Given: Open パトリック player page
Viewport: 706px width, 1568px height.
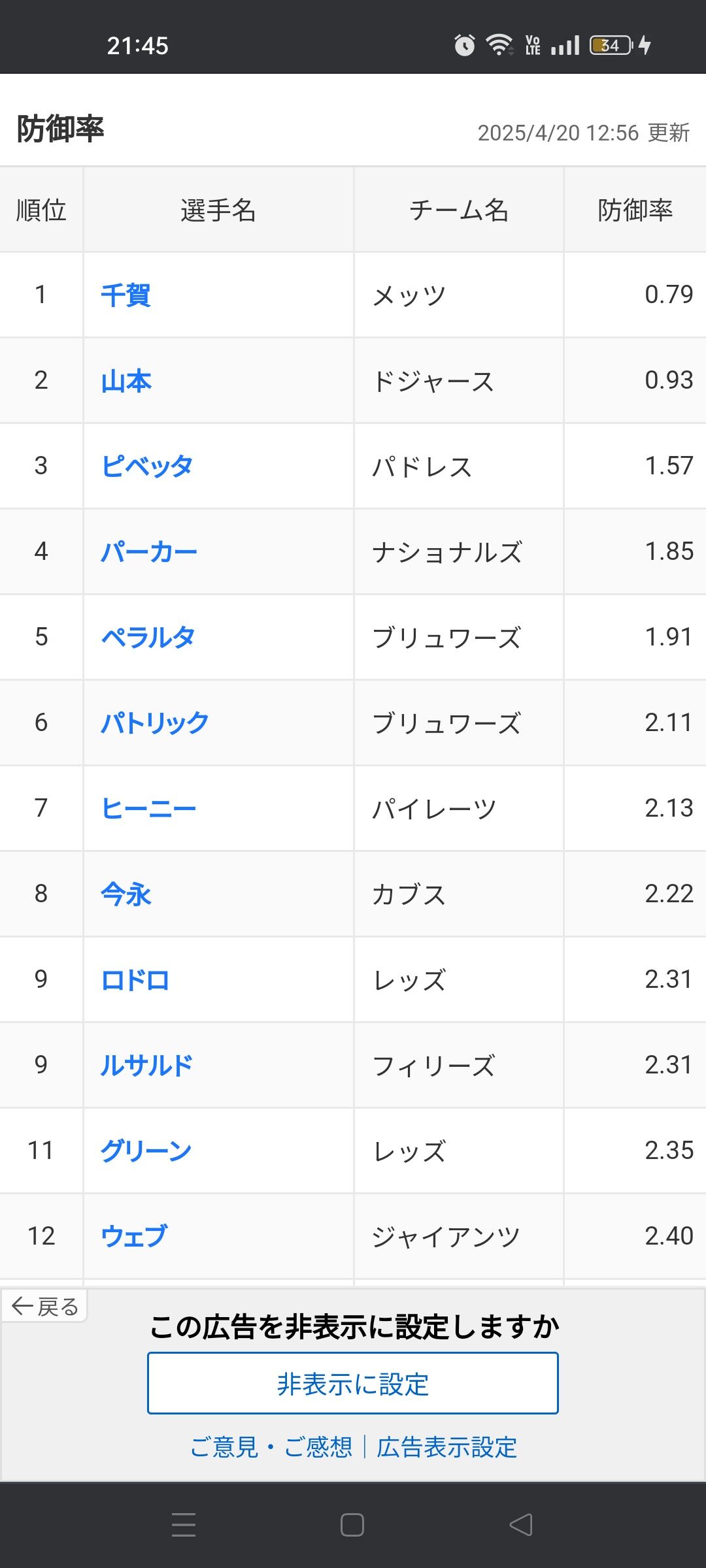Looking at the screenshot, I should coord(155,723).
